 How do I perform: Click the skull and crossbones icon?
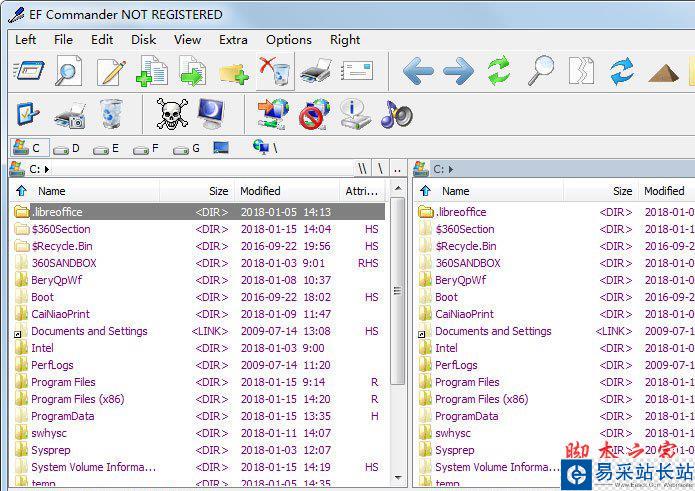pos(172,114)
